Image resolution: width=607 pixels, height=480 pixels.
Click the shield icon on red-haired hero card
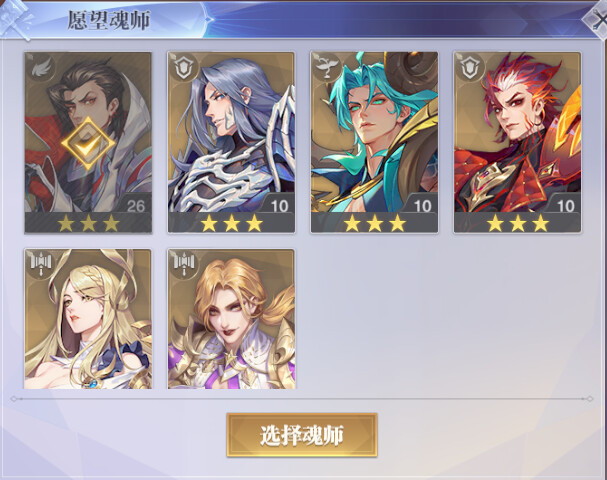[x=470, y=68]
